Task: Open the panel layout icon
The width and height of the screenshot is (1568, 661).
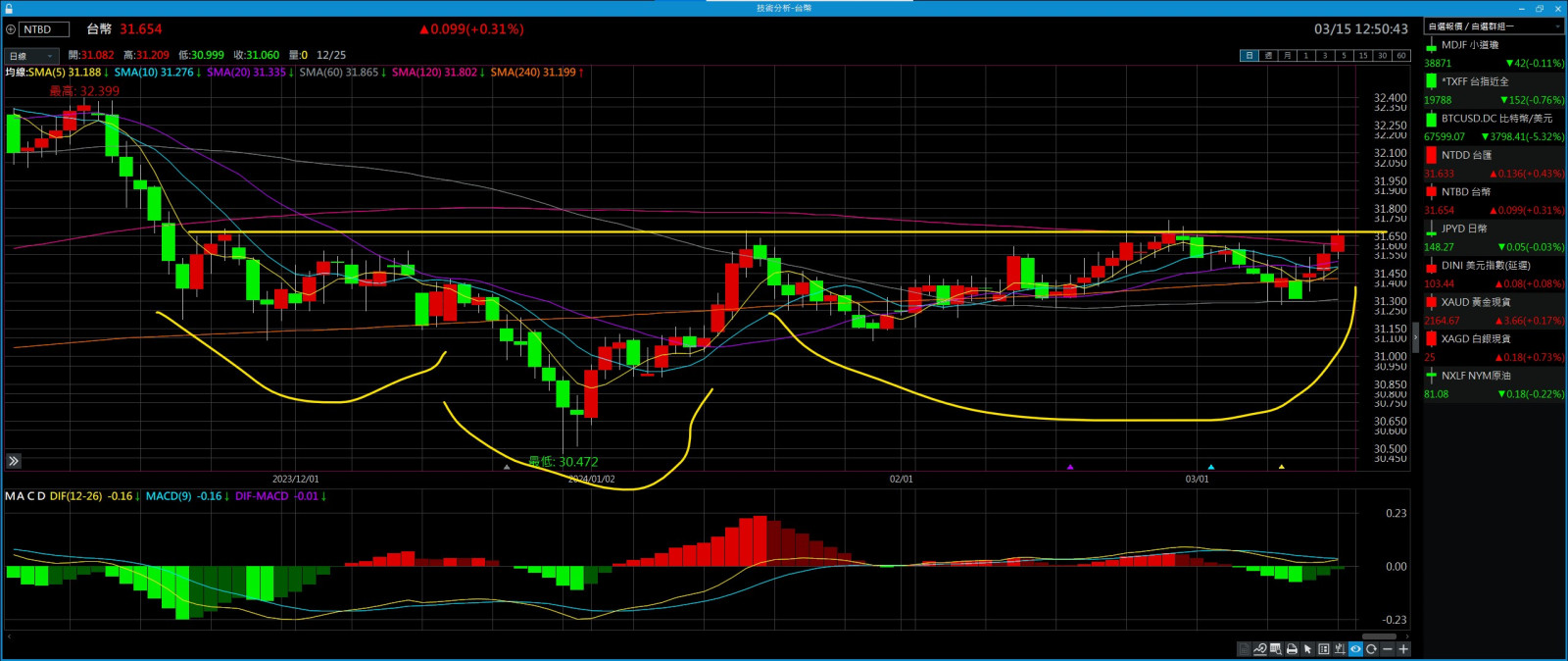Action: [1324, 649]
